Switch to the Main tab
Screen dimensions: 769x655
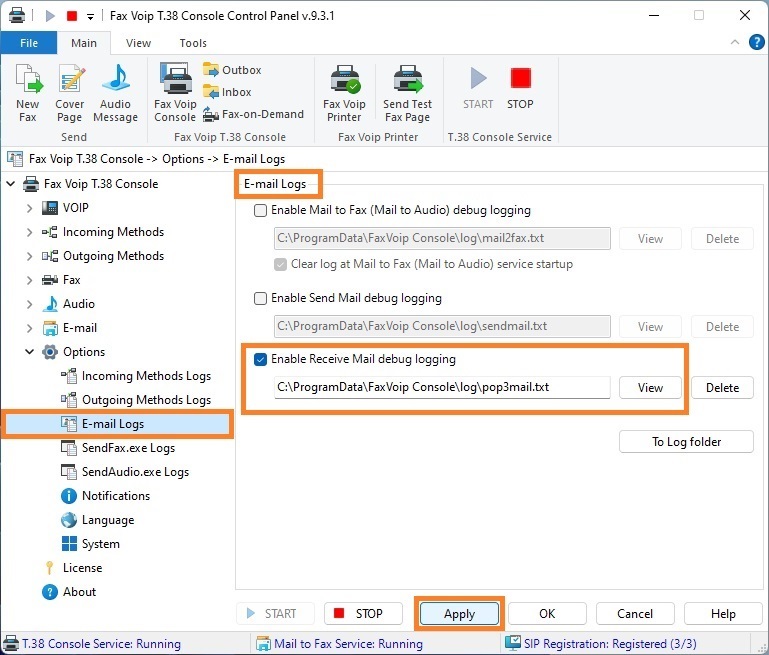click(x=84, y=43)
